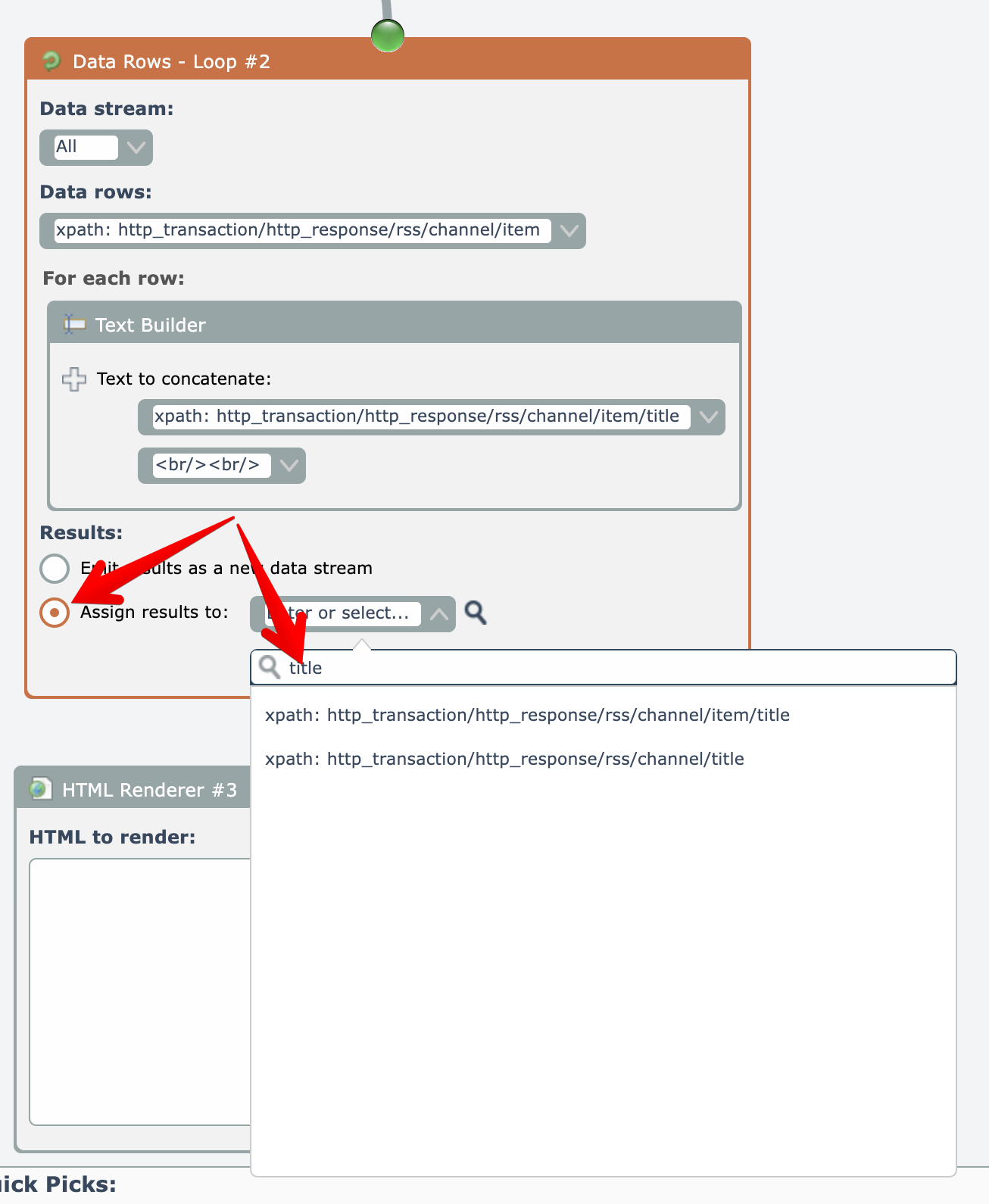Expand the <br/><br/> text dropdown
989x1204 pixels.
[289, 466]
